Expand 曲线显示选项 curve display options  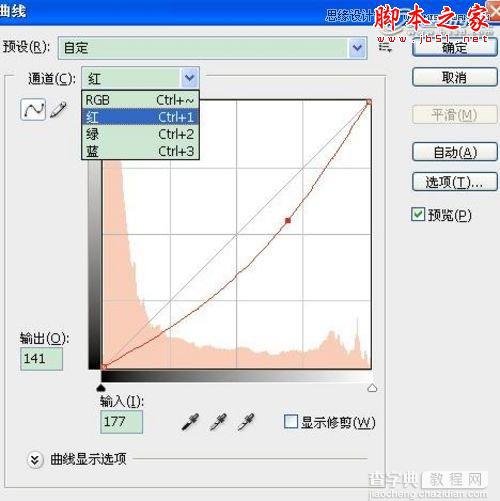pyautogui.click(x=35, y=460)
